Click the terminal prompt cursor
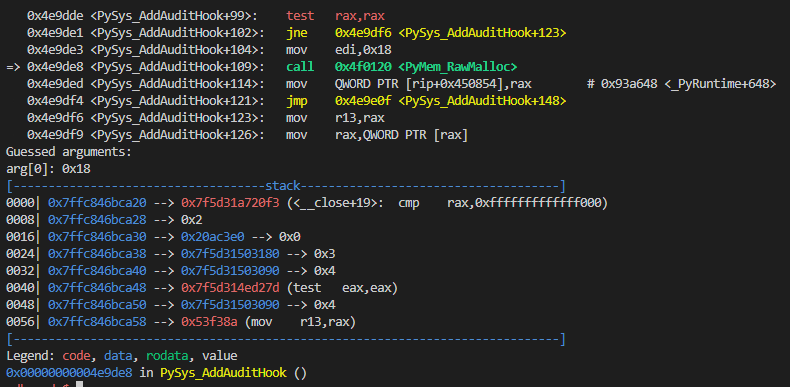The image size is (790, 387). [80, 384]
